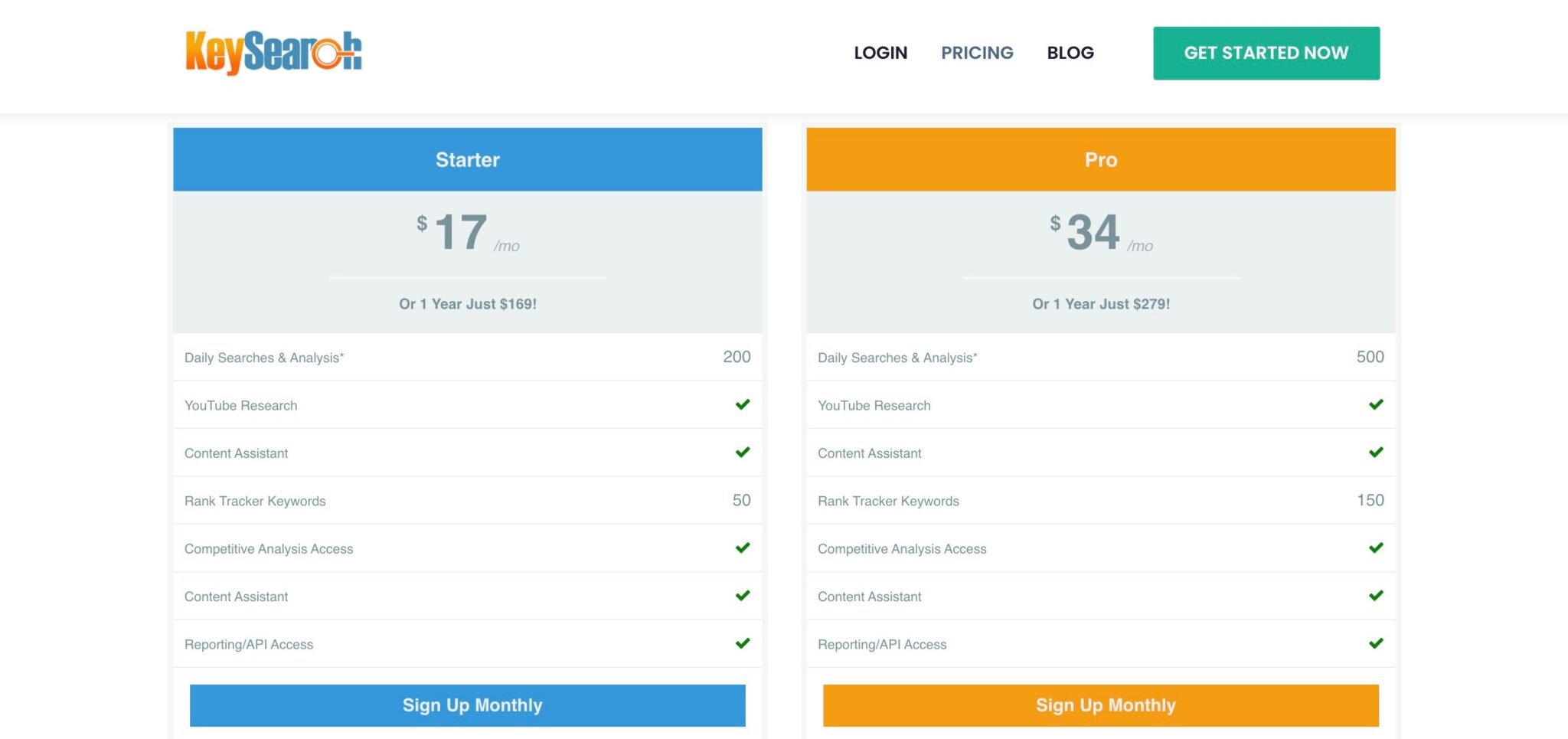Click Pro 'Reporting/API Access' label

882,645
